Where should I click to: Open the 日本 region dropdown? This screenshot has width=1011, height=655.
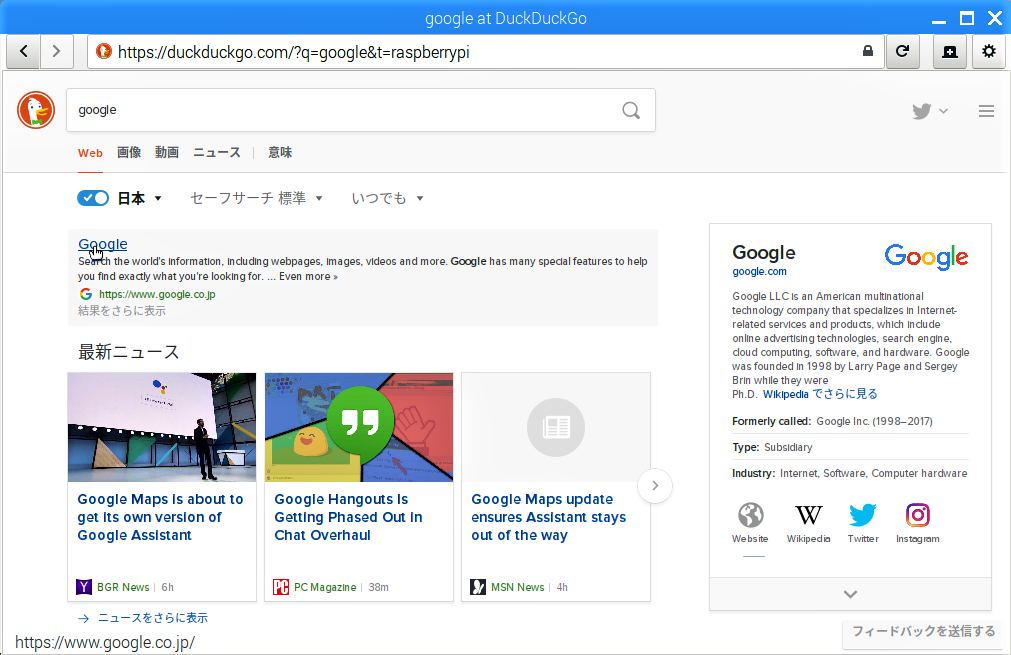click(139, 199)
